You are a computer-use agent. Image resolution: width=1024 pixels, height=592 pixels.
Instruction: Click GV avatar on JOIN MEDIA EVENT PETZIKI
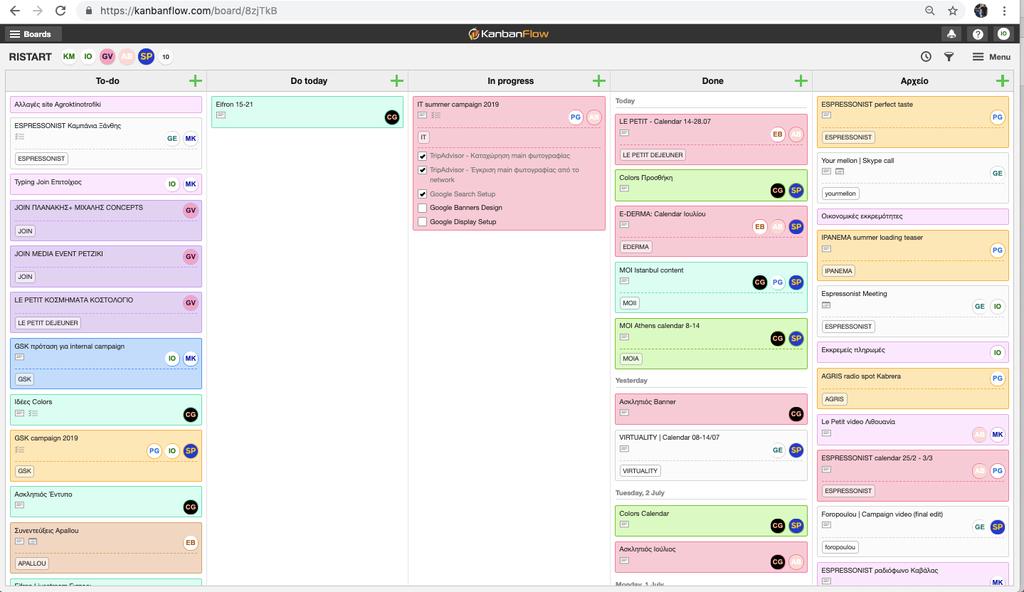pyautogui.click(x=190, y=257)
